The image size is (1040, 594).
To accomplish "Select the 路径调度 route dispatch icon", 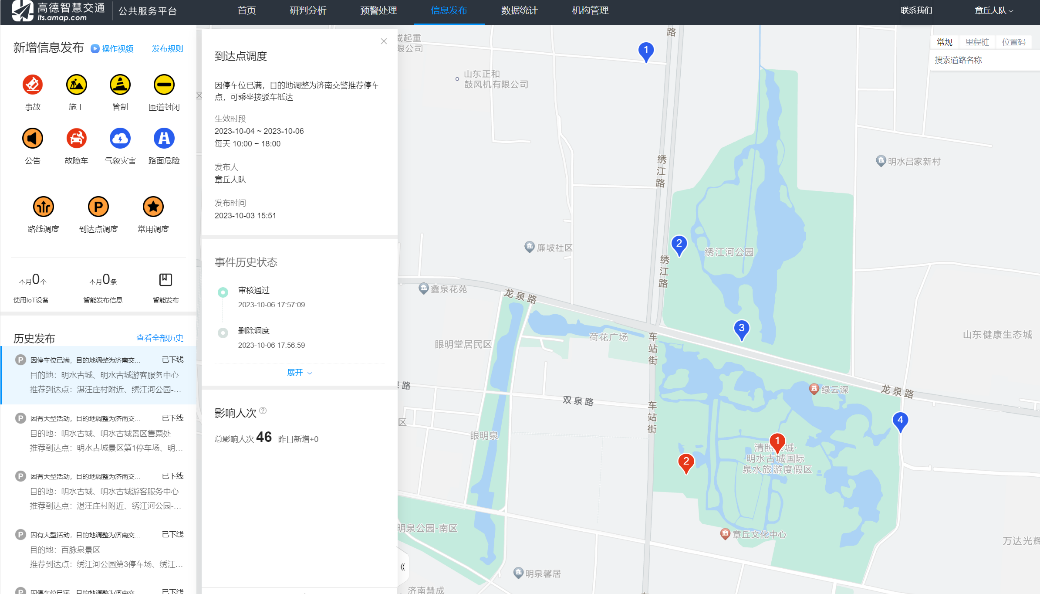I will [x=43, y=207].
